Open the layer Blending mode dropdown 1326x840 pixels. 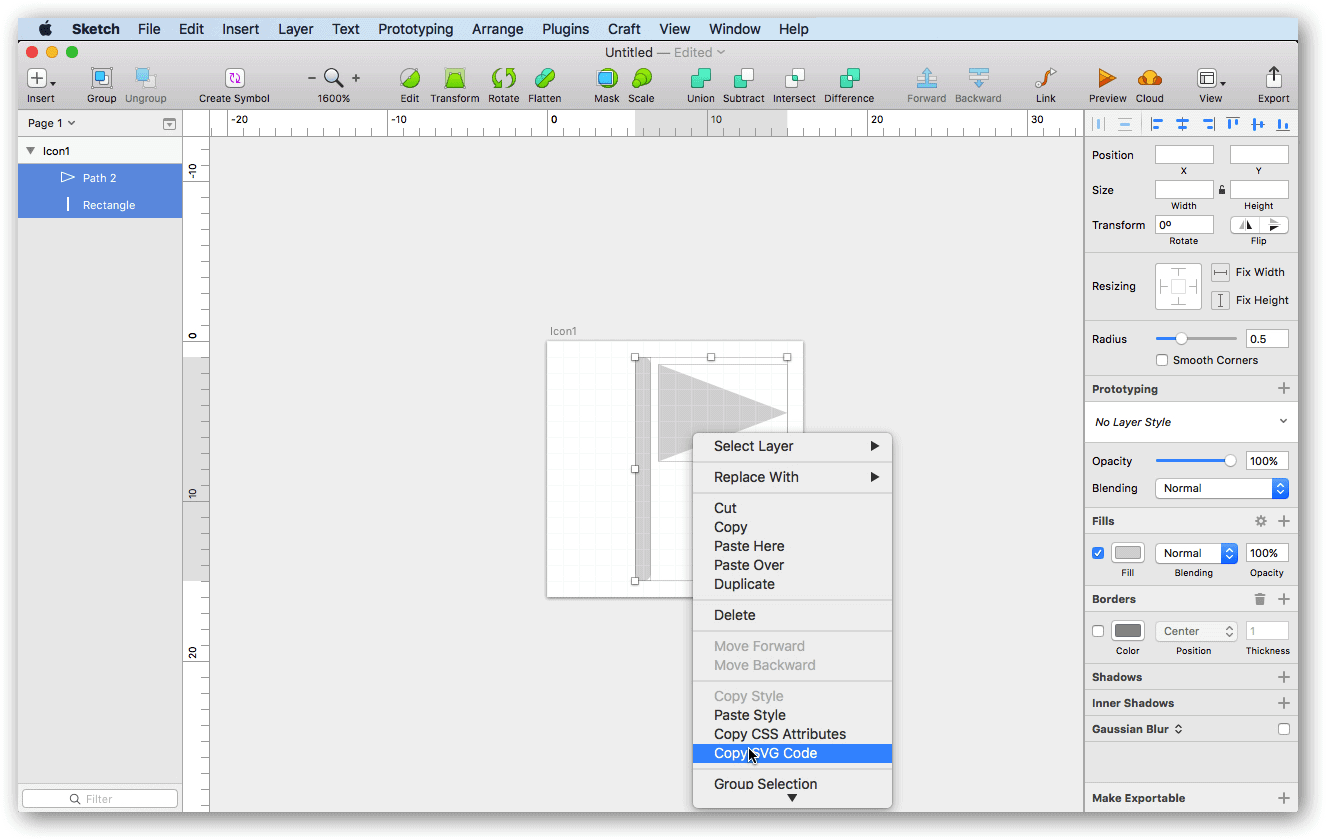coord(1222,488)
